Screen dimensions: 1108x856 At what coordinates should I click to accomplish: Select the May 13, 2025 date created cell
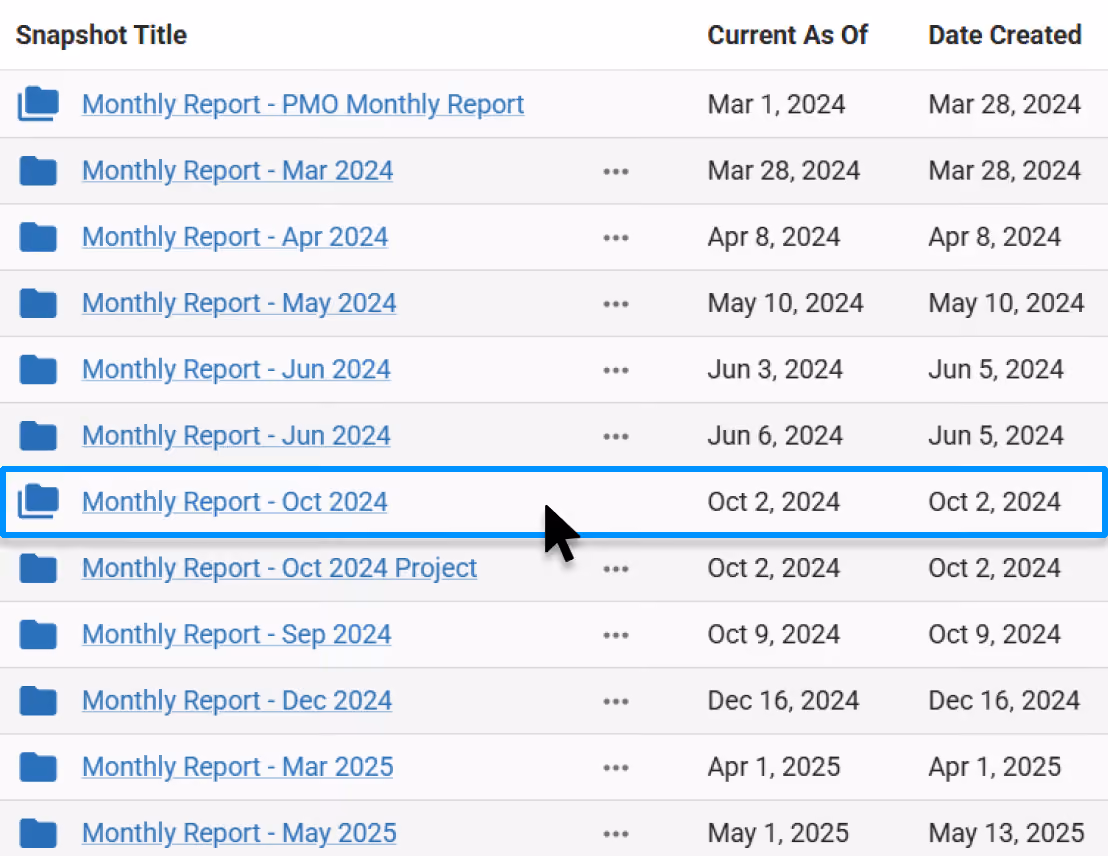[x=1006, y=833]
